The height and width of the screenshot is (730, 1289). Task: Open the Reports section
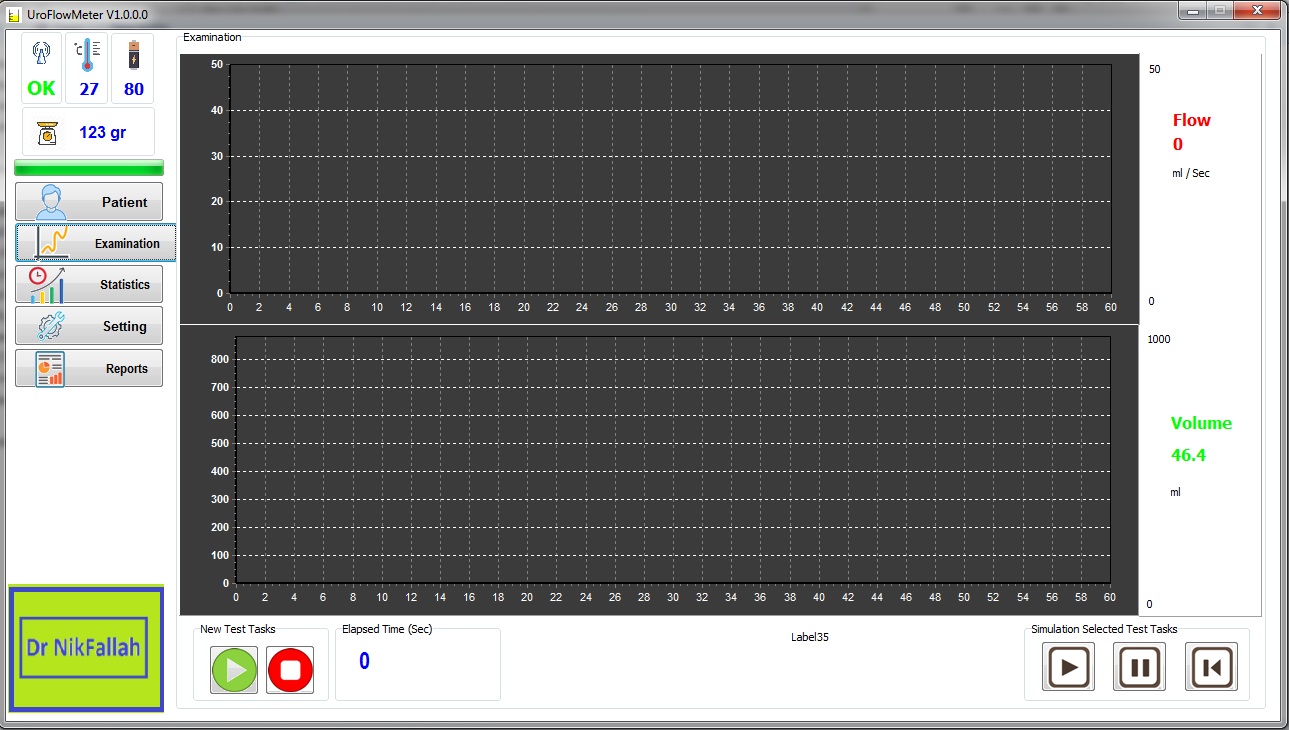(x=89, y=369)
